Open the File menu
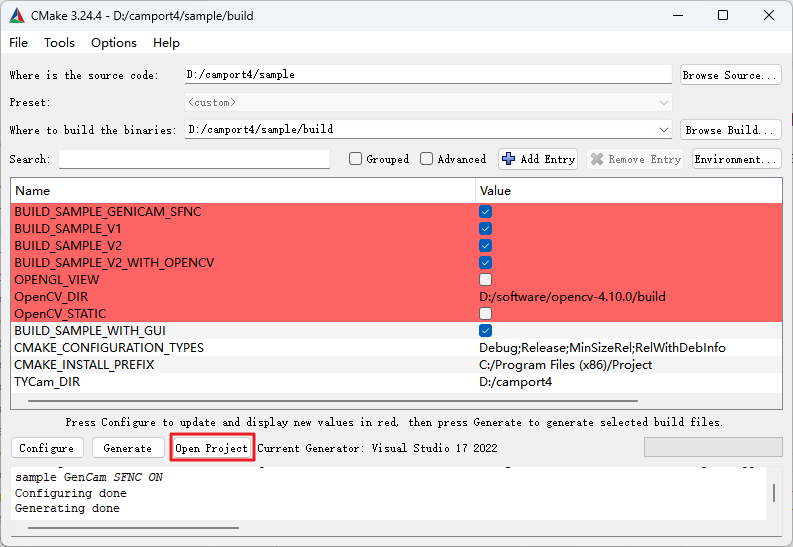Viewport: 793px width, 547px height. [x=19, y=43]
